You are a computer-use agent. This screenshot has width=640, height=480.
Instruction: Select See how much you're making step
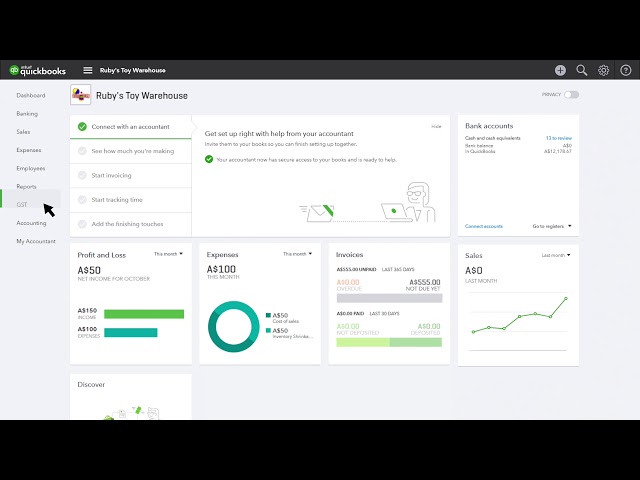(131, 151)
